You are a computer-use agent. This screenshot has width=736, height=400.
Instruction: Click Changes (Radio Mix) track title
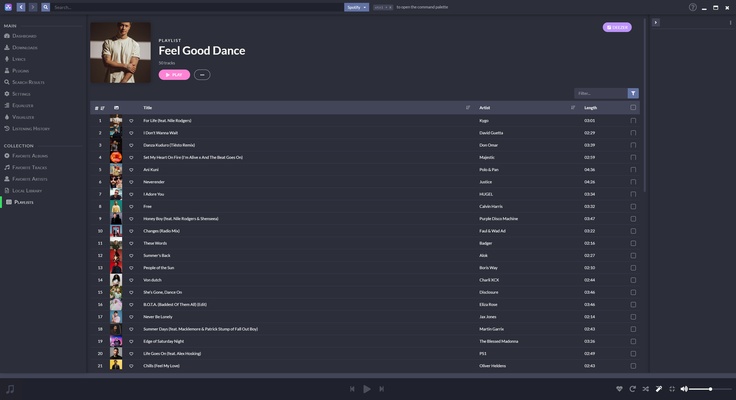(161, 231)
